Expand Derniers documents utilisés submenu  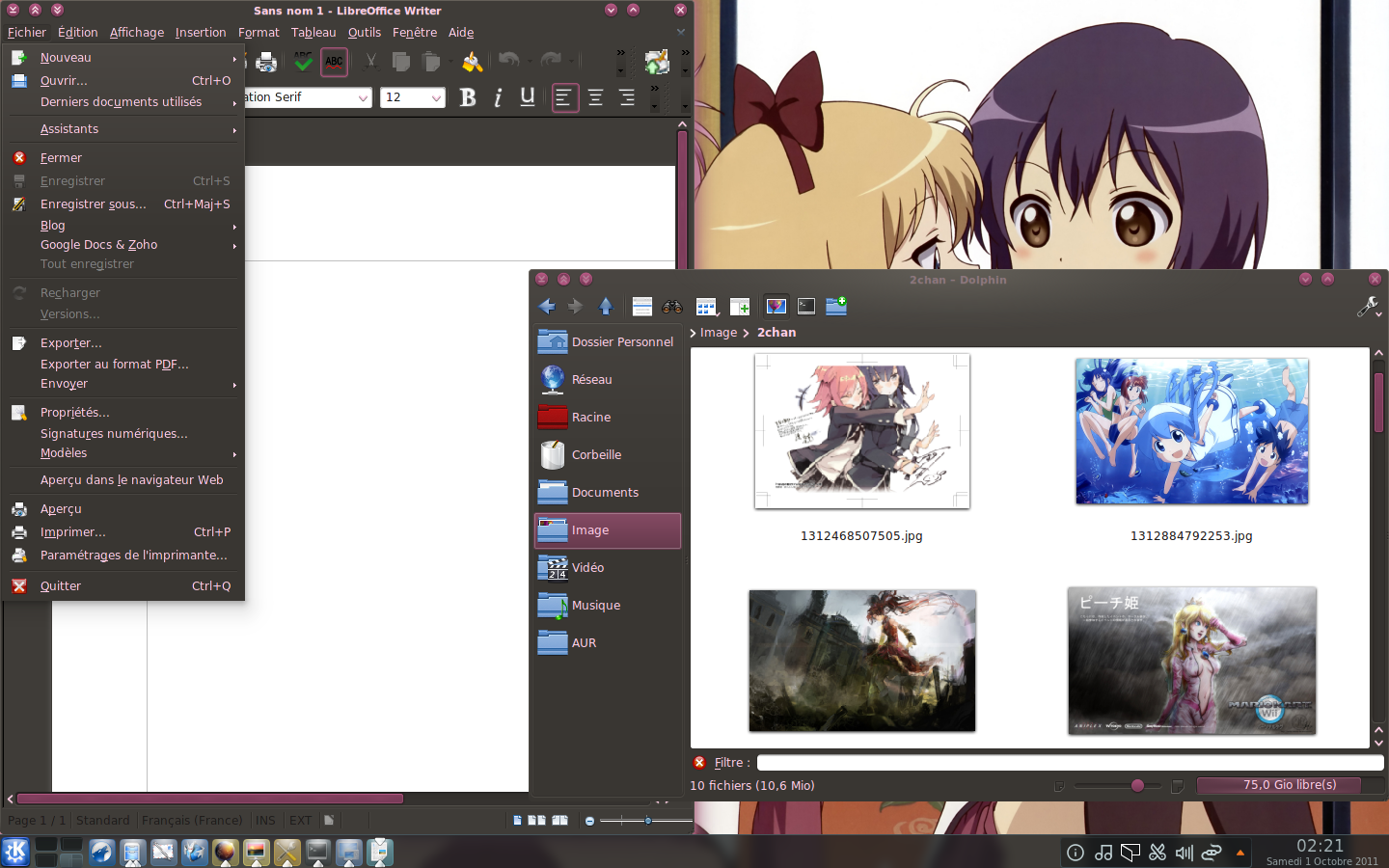(x=124, y=102)
